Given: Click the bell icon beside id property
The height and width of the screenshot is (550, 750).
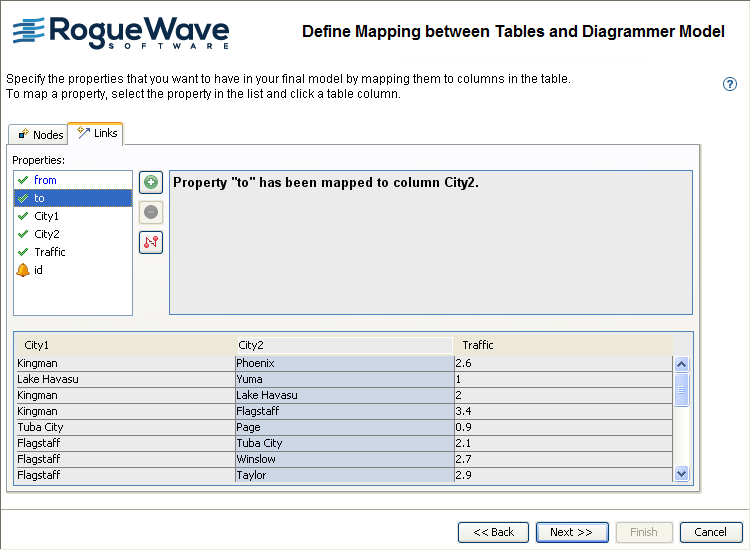Looking at the screenshot, I should [x=23, y=270].
